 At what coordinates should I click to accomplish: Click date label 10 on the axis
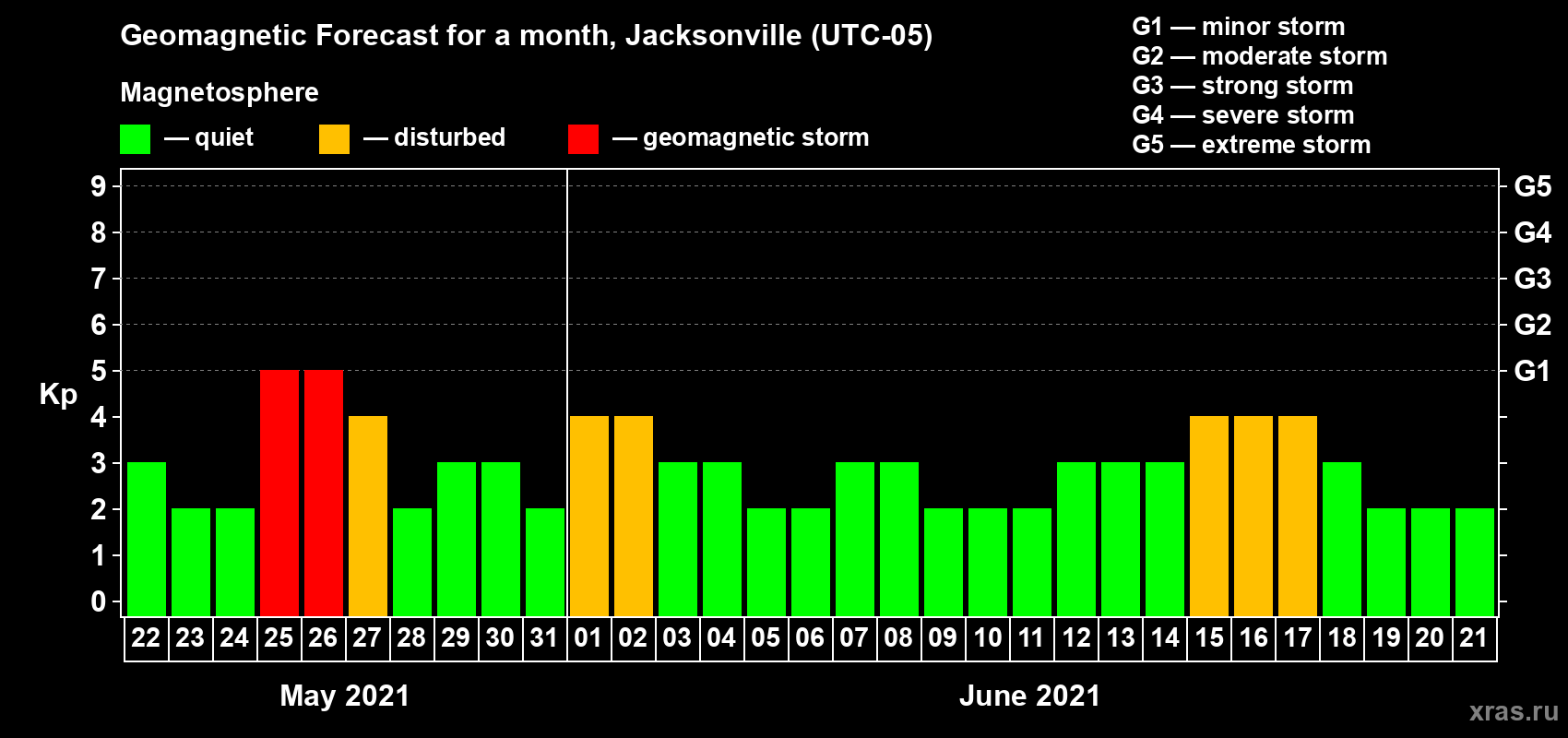point(987,638)
